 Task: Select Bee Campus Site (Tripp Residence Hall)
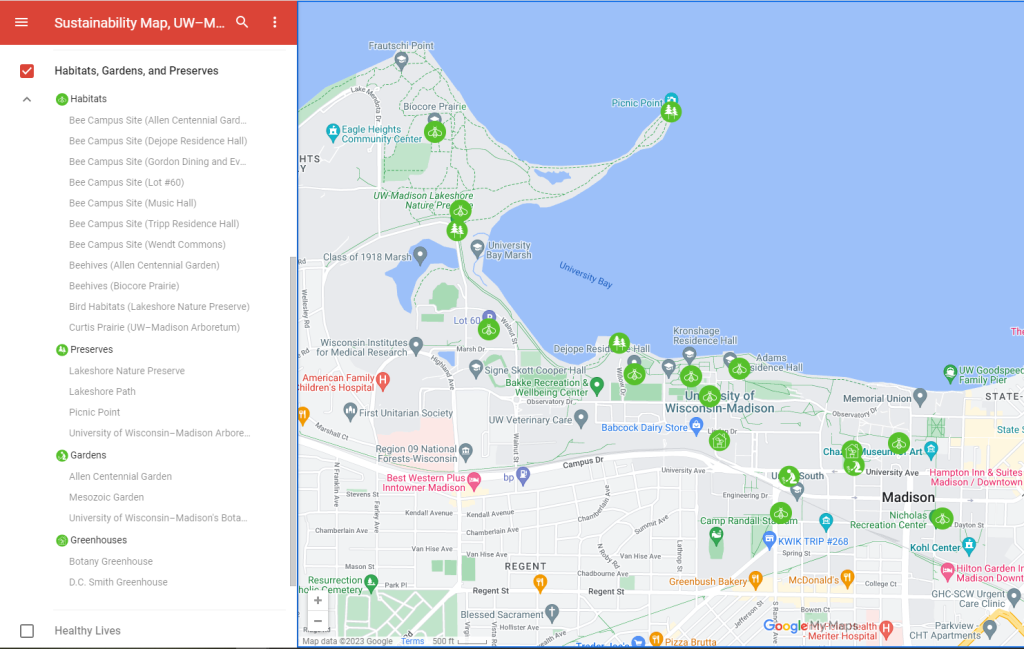154,224
